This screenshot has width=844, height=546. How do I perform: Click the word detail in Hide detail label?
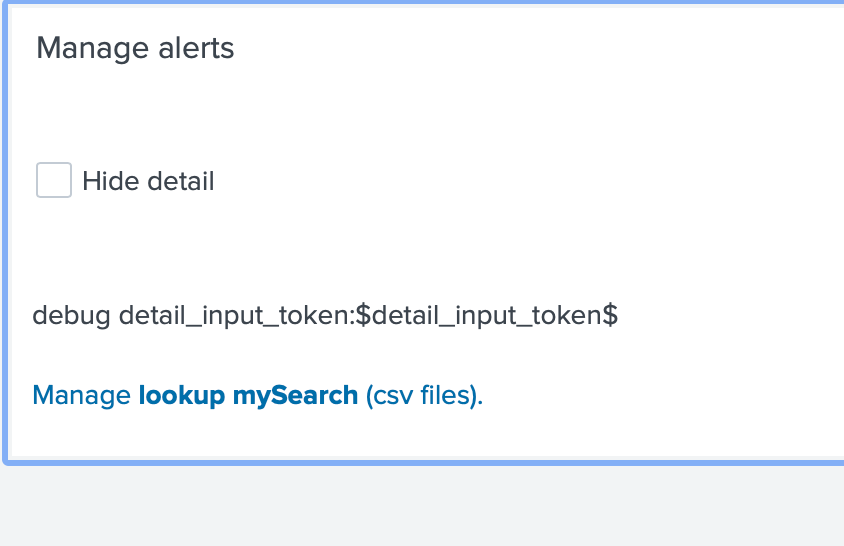[181, 182]
